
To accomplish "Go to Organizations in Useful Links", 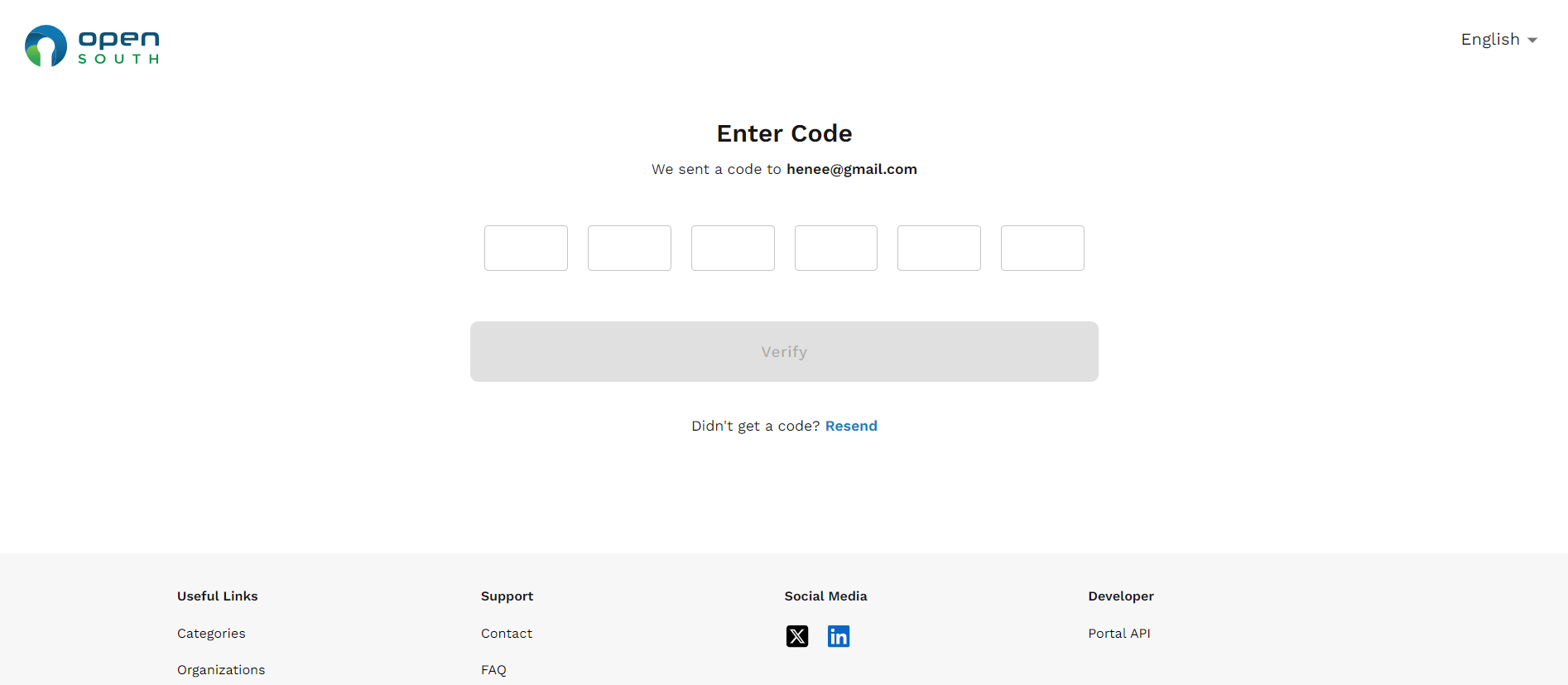I will pos(221,670).
